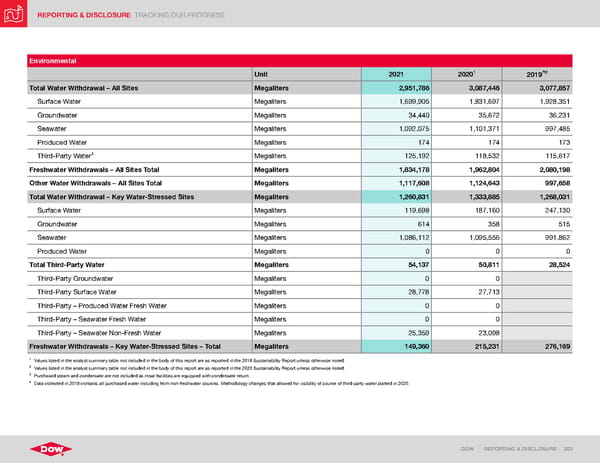Select Third-Party – Produced Water Fresh Water label
Image resolution: width=600 pixels, height=463 pixels.
tap(102, 305)
